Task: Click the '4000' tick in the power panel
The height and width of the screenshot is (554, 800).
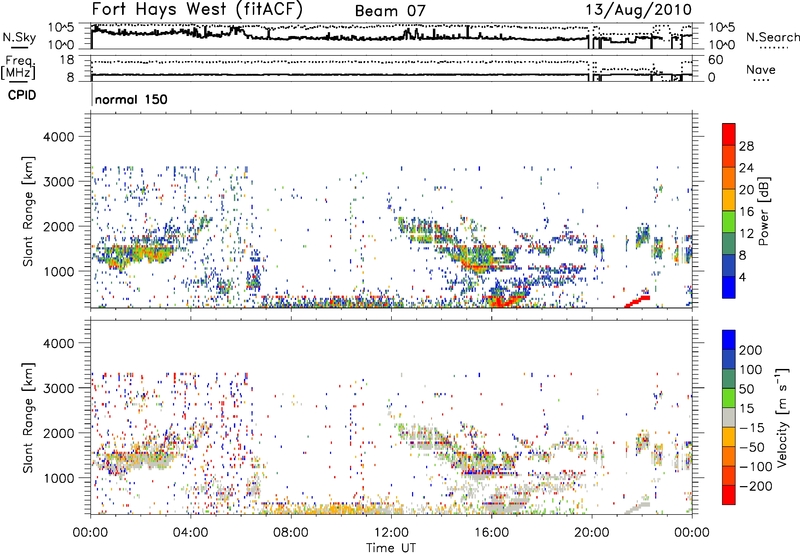Action: click(x=58, y=137)
